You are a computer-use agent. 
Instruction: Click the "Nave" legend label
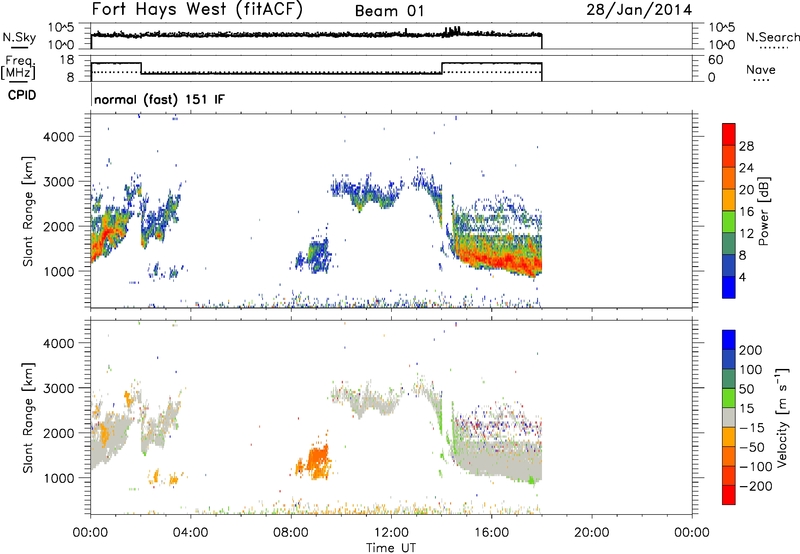(x=760, y=69)
